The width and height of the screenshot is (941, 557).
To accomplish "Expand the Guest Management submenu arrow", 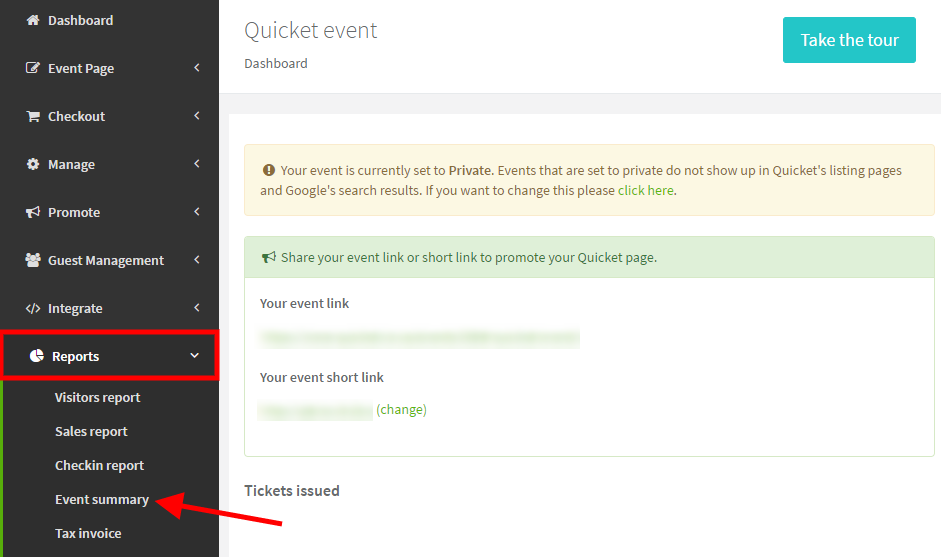I will pos(197,260).
